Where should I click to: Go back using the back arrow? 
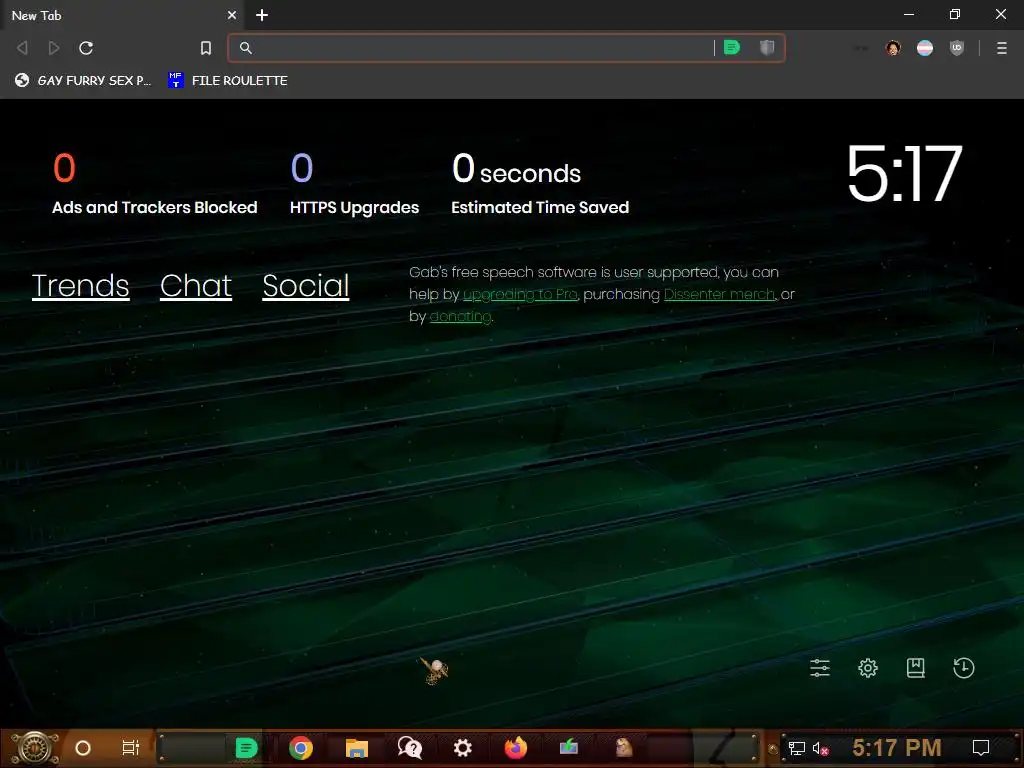22,48
